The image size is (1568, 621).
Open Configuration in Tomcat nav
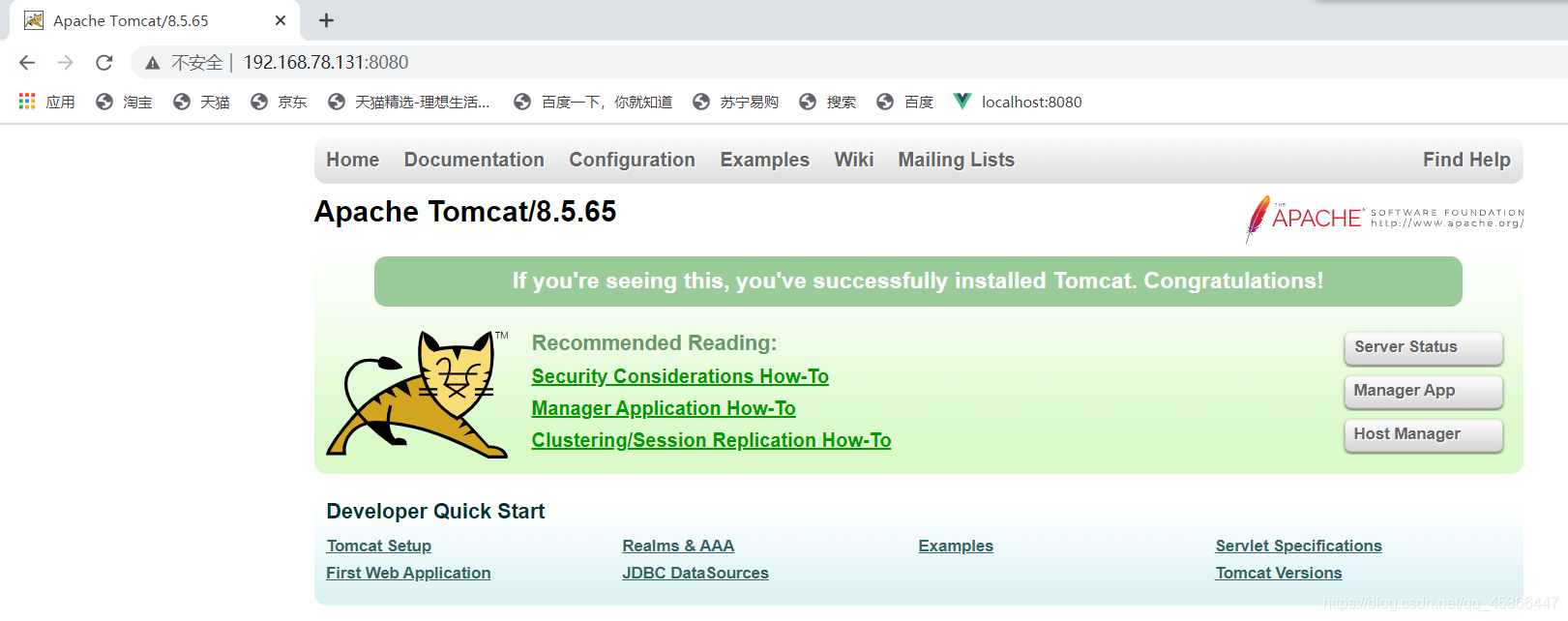pyautogui.click(x=632, y=160)
